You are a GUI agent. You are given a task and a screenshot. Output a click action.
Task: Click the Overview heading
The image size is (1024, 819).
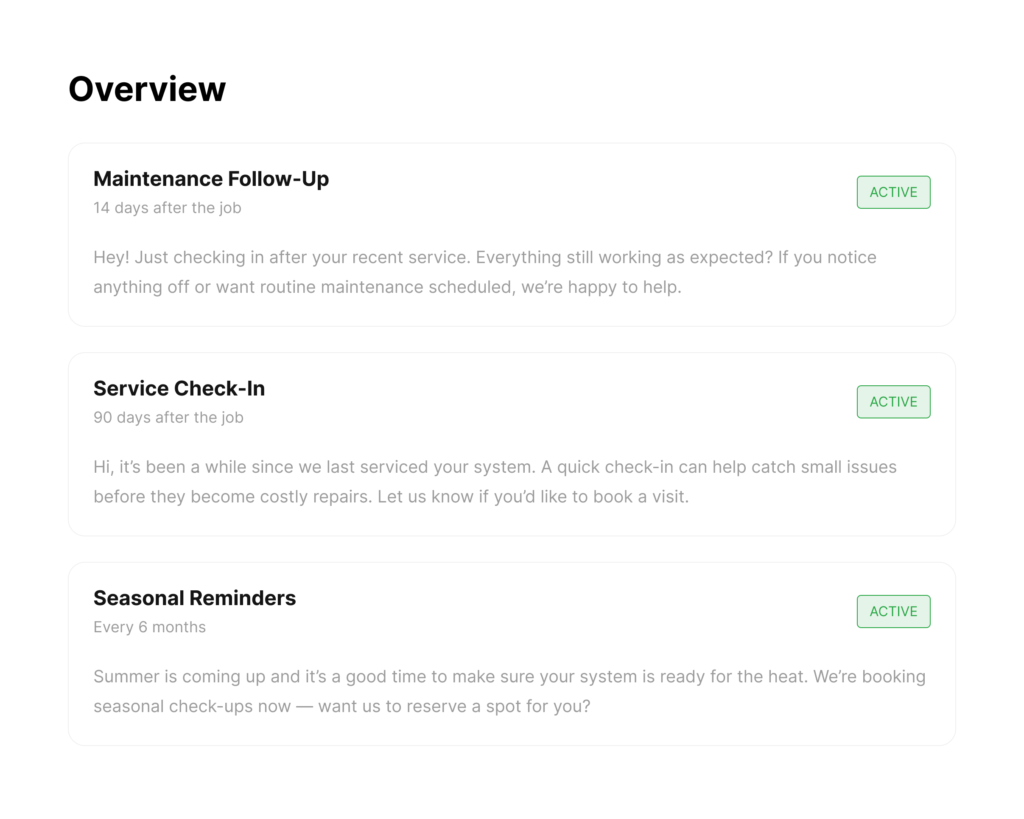pos(147,89)
